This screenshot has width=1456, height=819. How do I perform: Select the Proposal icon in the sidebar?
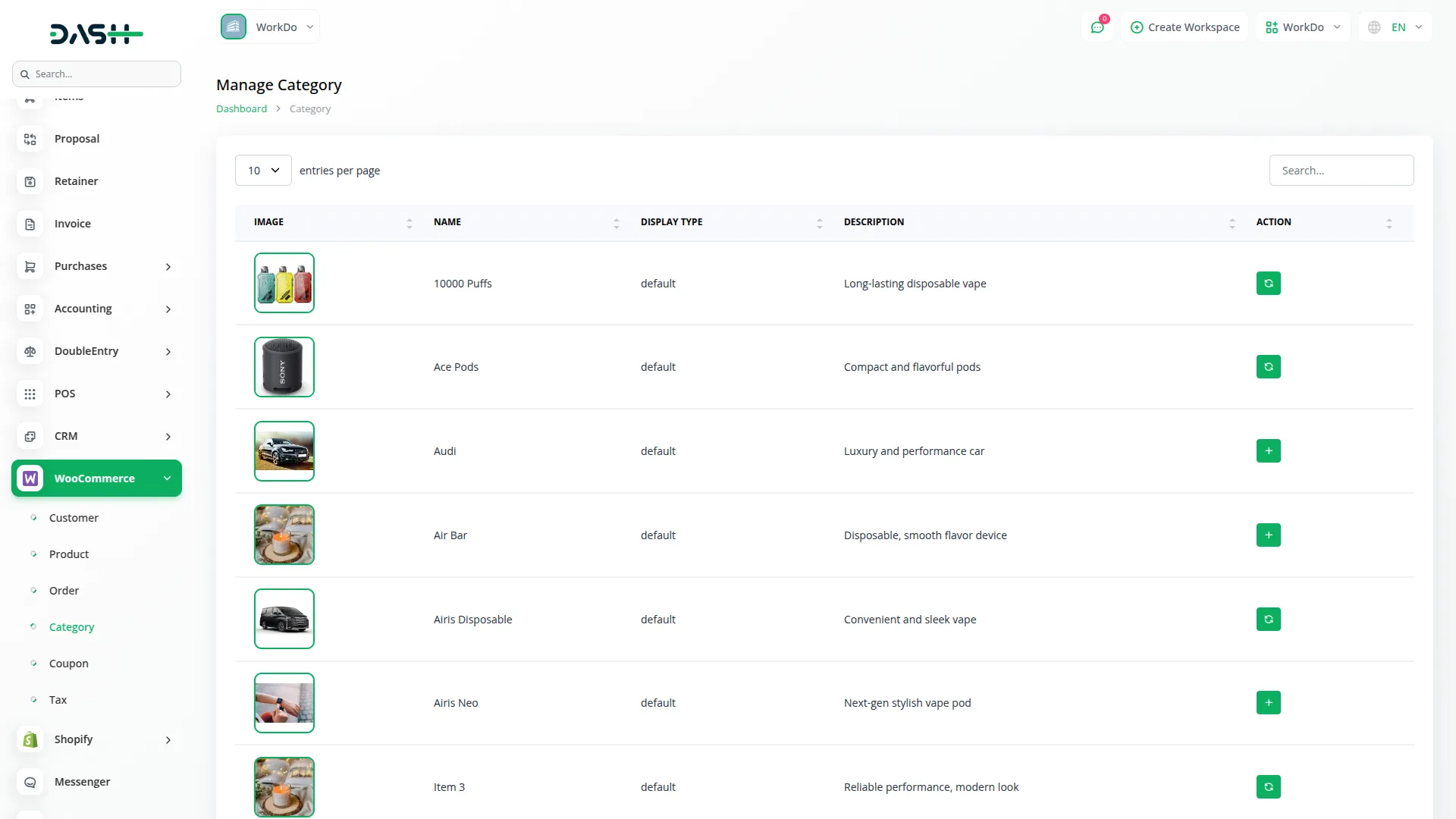click(30, 139)
